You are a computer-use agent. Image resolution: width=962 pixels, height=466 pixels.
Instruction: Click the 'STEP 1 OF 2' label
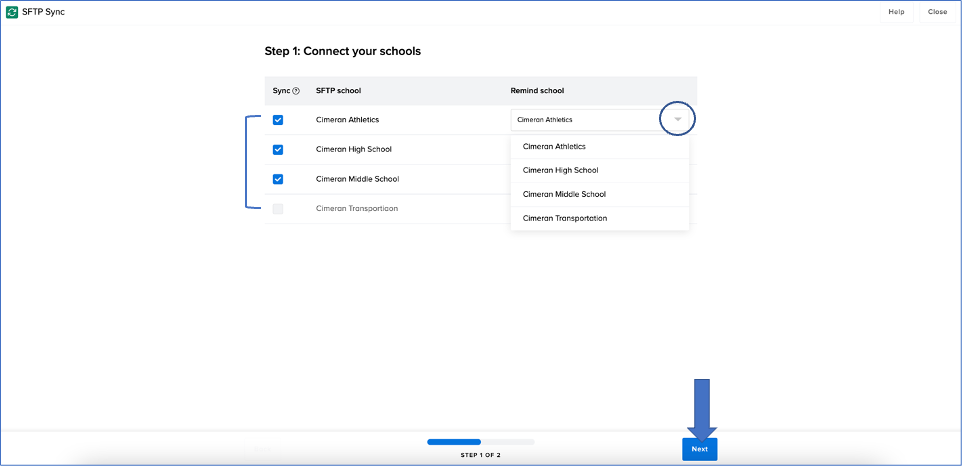pyautogui.click(x=480, y=455)
